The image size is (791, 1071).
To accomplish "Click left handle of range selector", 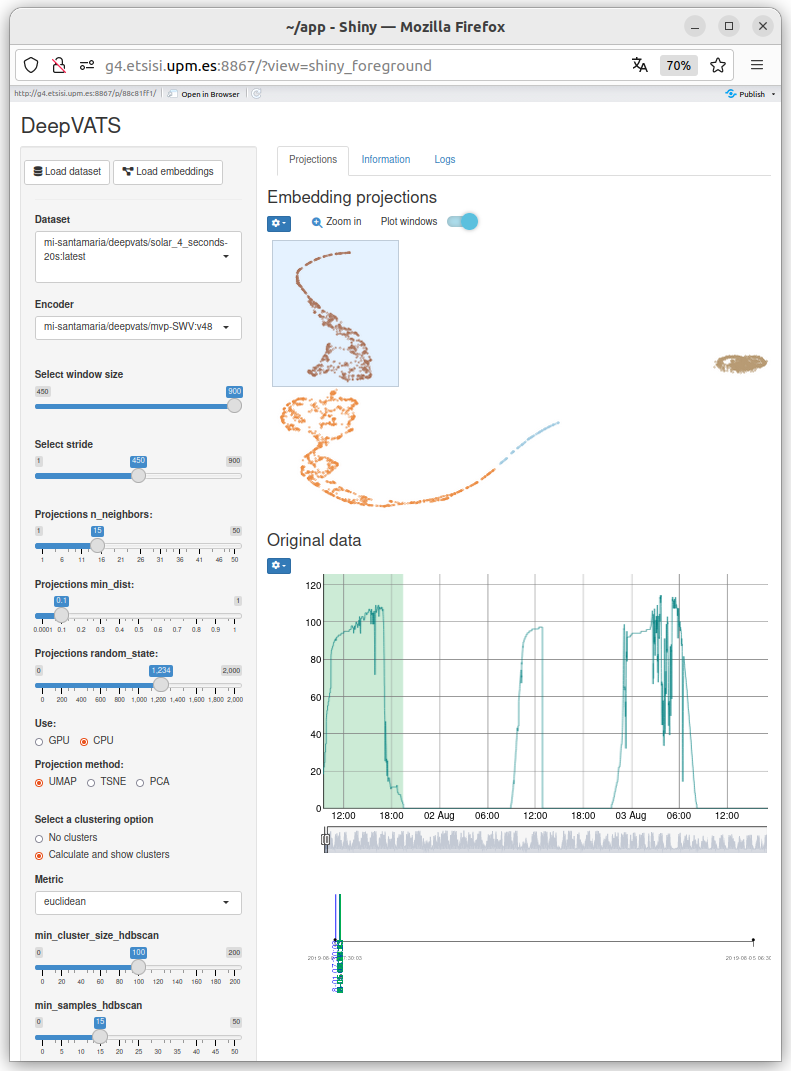I will pos(326,839).
